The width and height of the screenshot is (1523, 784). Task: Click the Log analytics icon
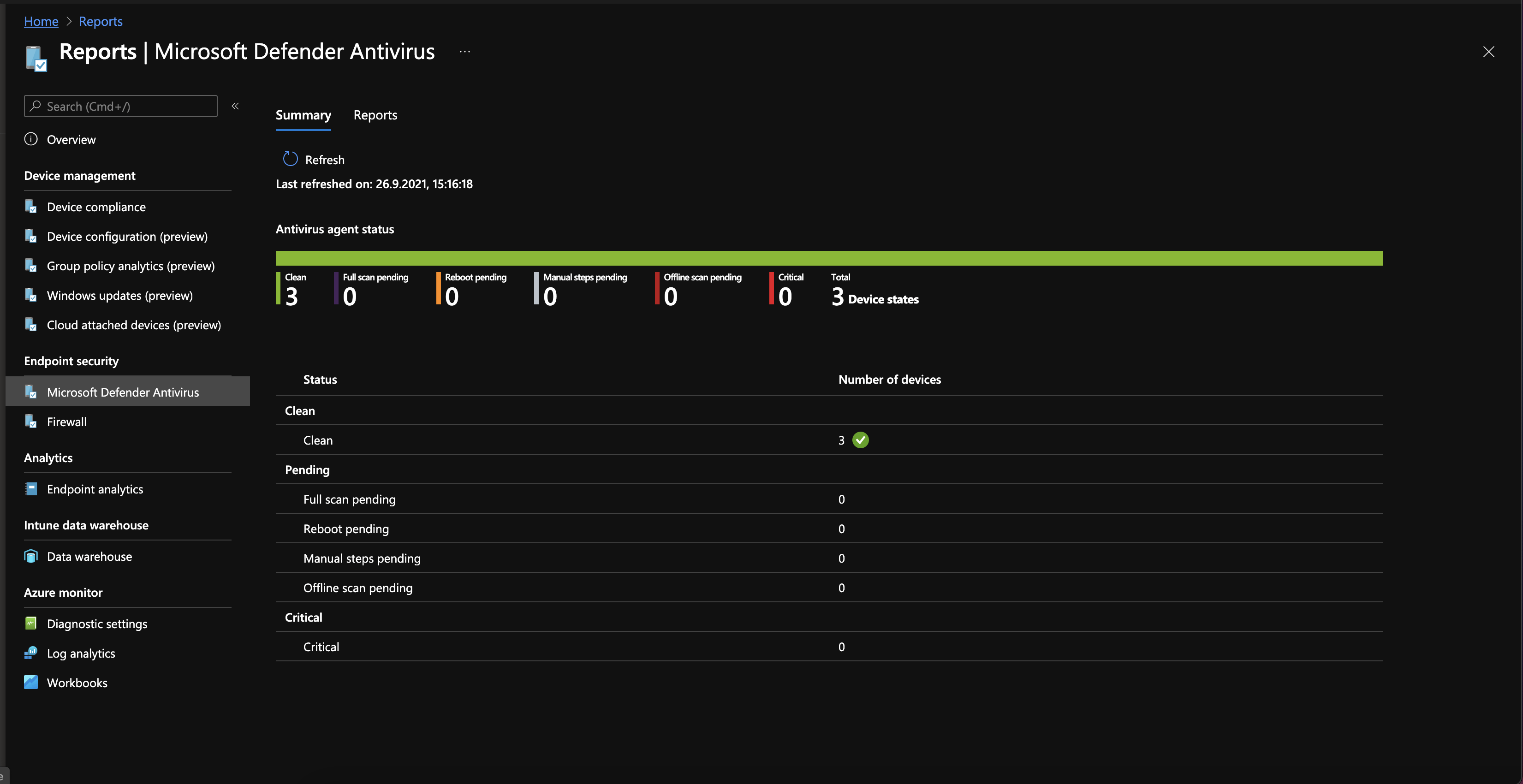point(31,653)
